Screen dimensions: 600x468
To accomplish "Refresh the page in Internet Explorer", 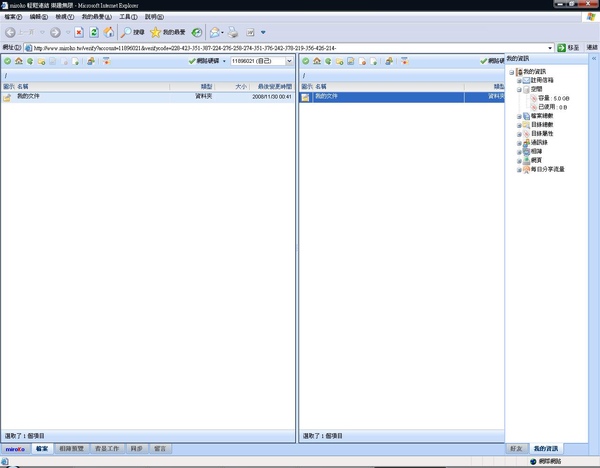I will coord(94,33).
